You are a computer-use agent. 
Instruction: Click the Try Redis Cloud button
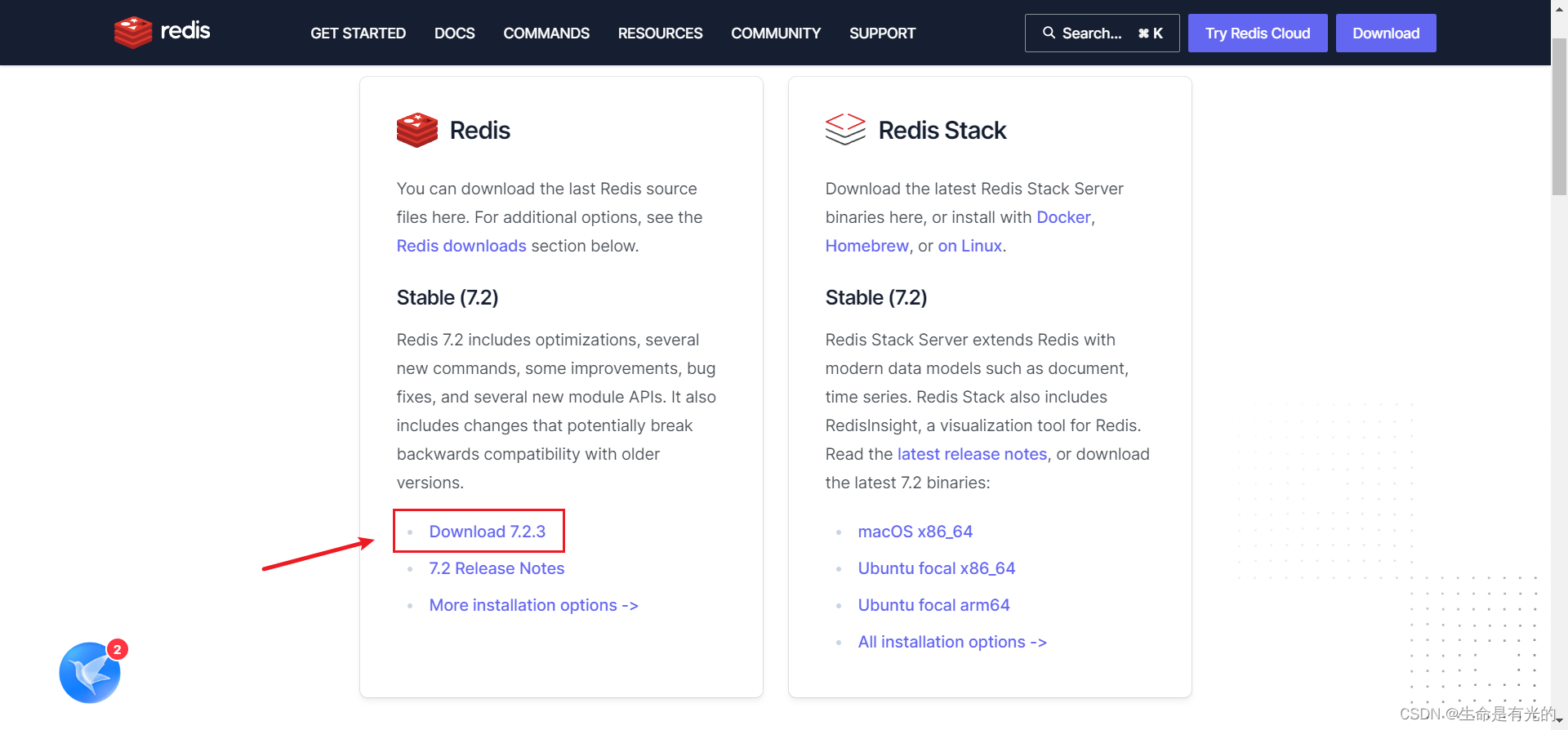(x=1258, y=33)
